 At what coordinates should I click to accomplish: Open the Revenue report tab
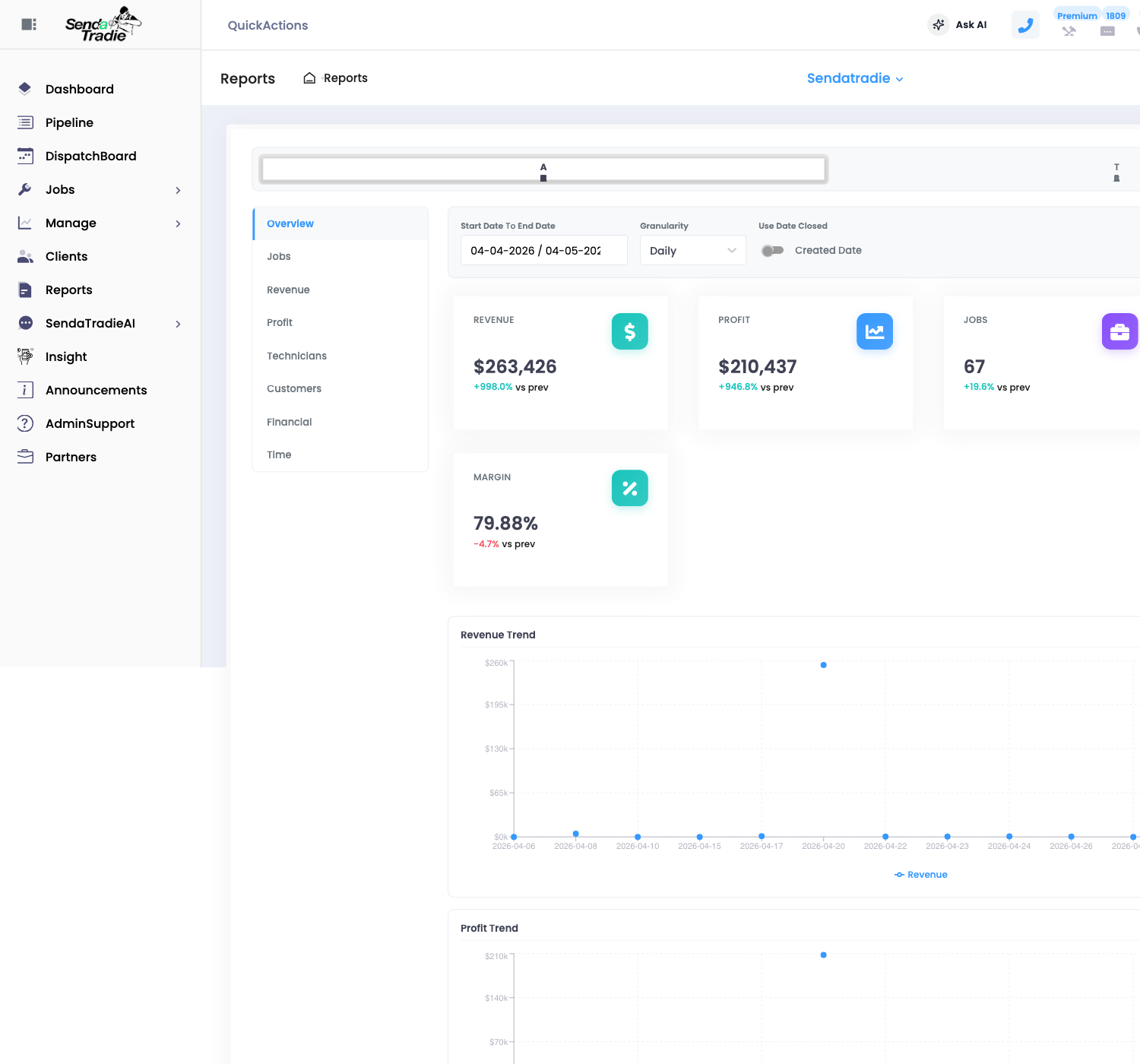pos(340,290)
